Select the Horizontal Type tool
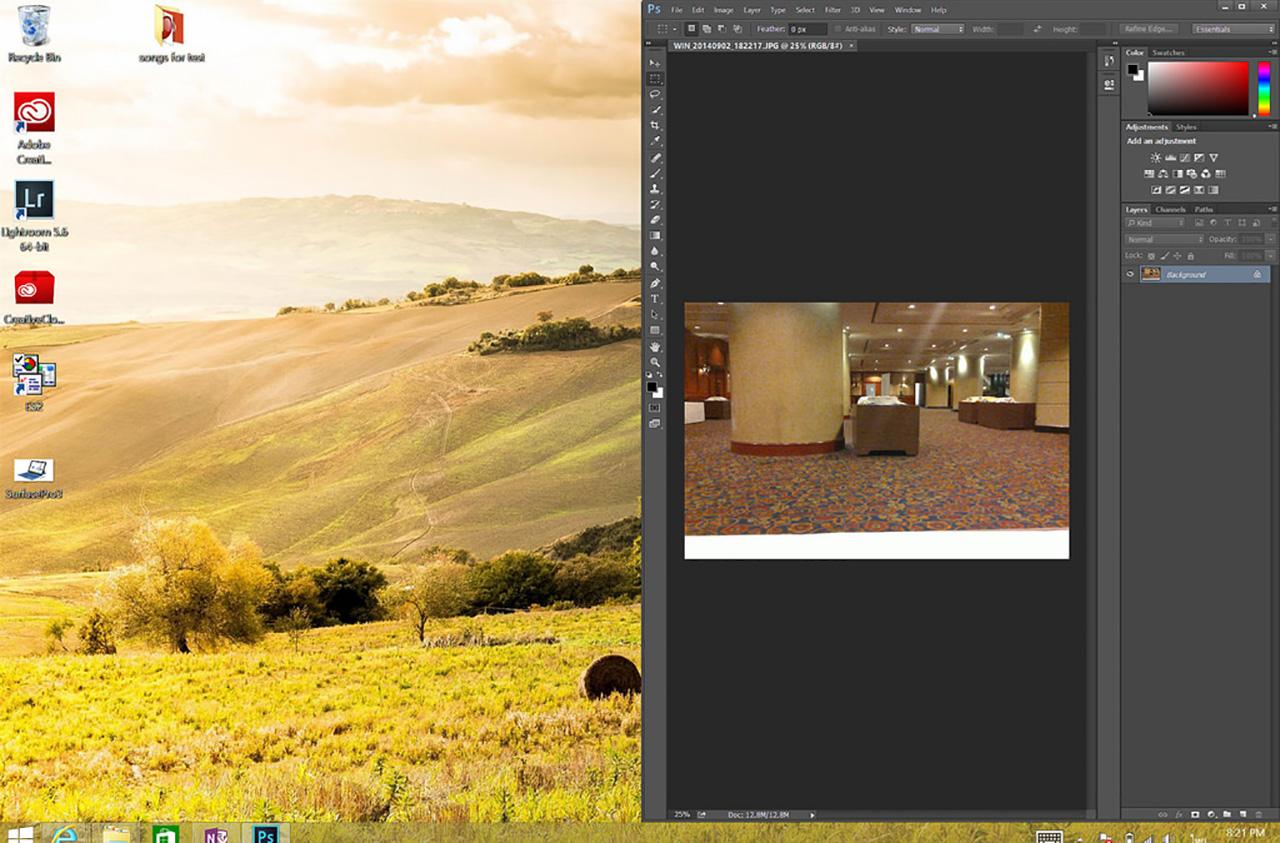Screen dimensions: 1280x843 (655, 298)
